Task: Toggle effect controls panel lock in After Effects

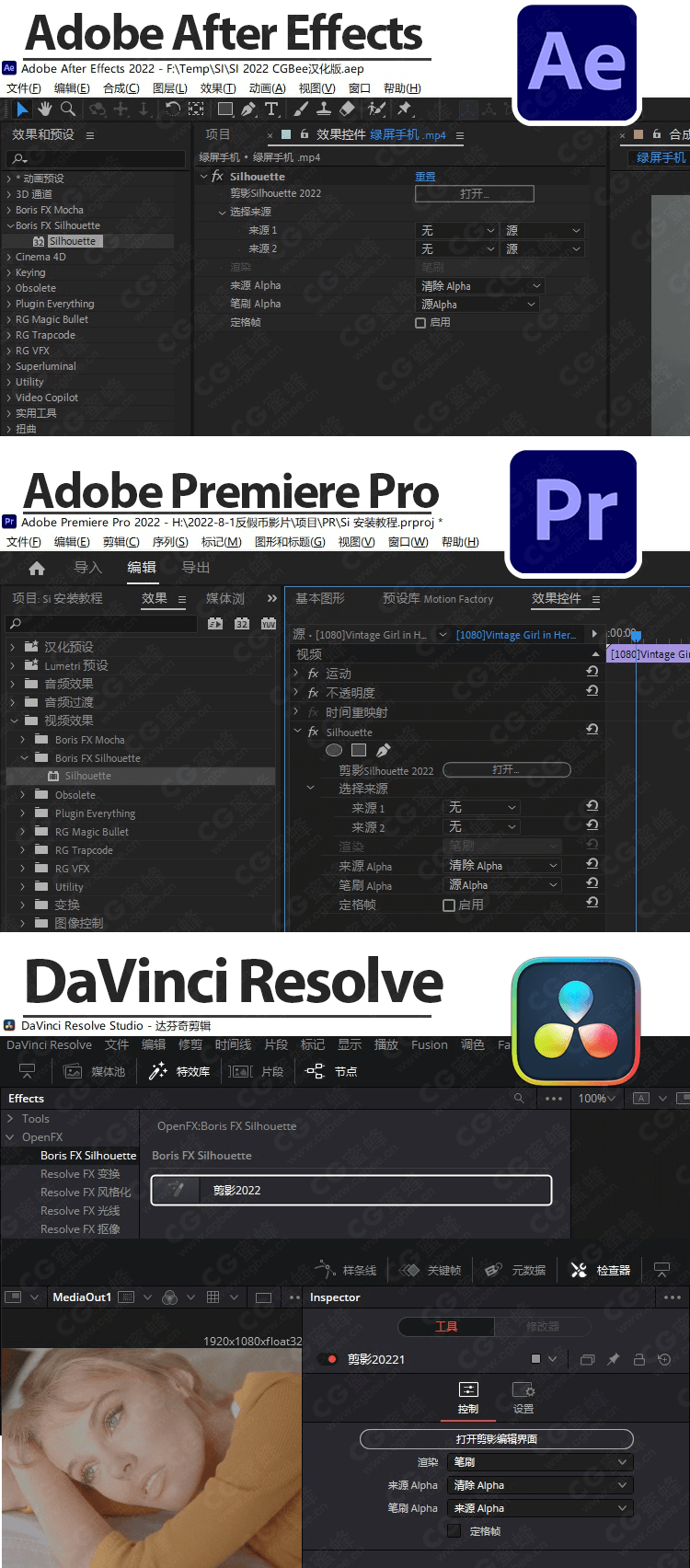Action: (x=304, y=134)
